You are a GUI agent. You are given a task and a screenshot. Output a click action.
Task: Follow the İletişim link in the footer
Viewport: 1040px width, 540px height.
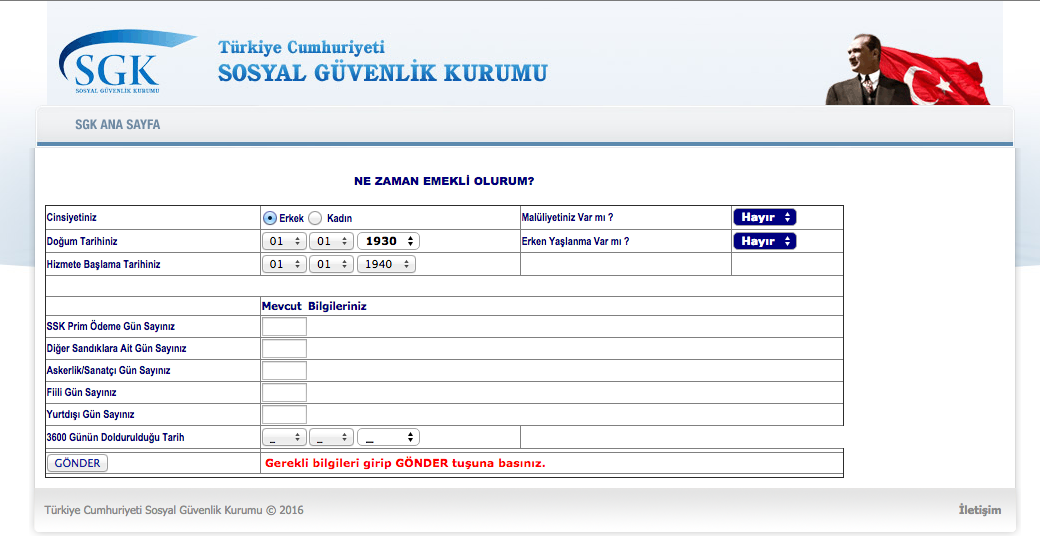coord(979,510)
